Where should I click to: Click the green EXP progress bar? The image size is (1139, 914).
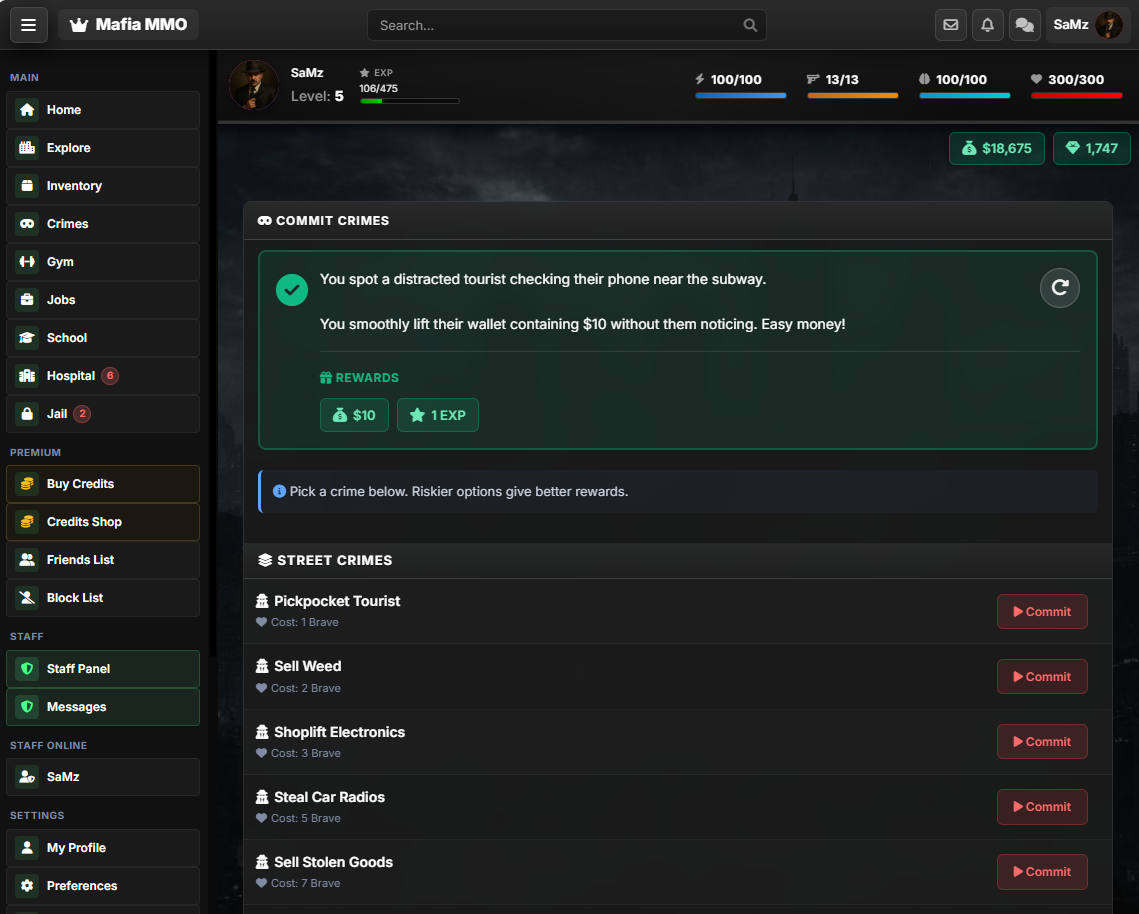point(409,101)
